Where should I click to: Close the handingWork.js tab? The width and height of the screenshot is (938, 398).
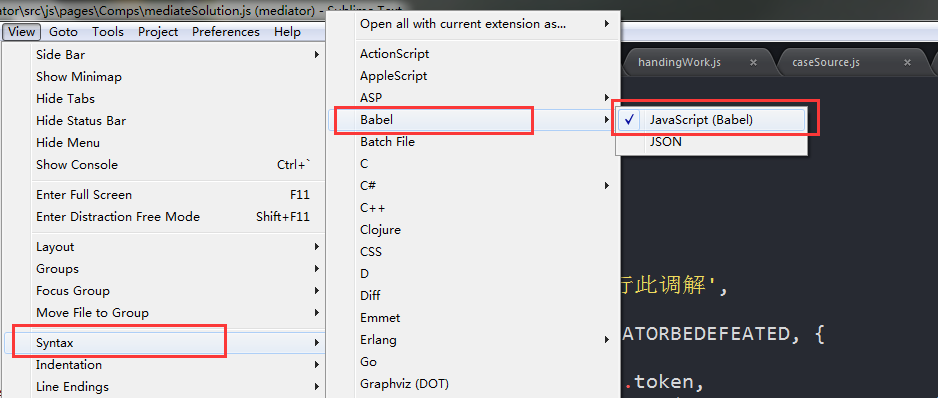tap(754, 62)
